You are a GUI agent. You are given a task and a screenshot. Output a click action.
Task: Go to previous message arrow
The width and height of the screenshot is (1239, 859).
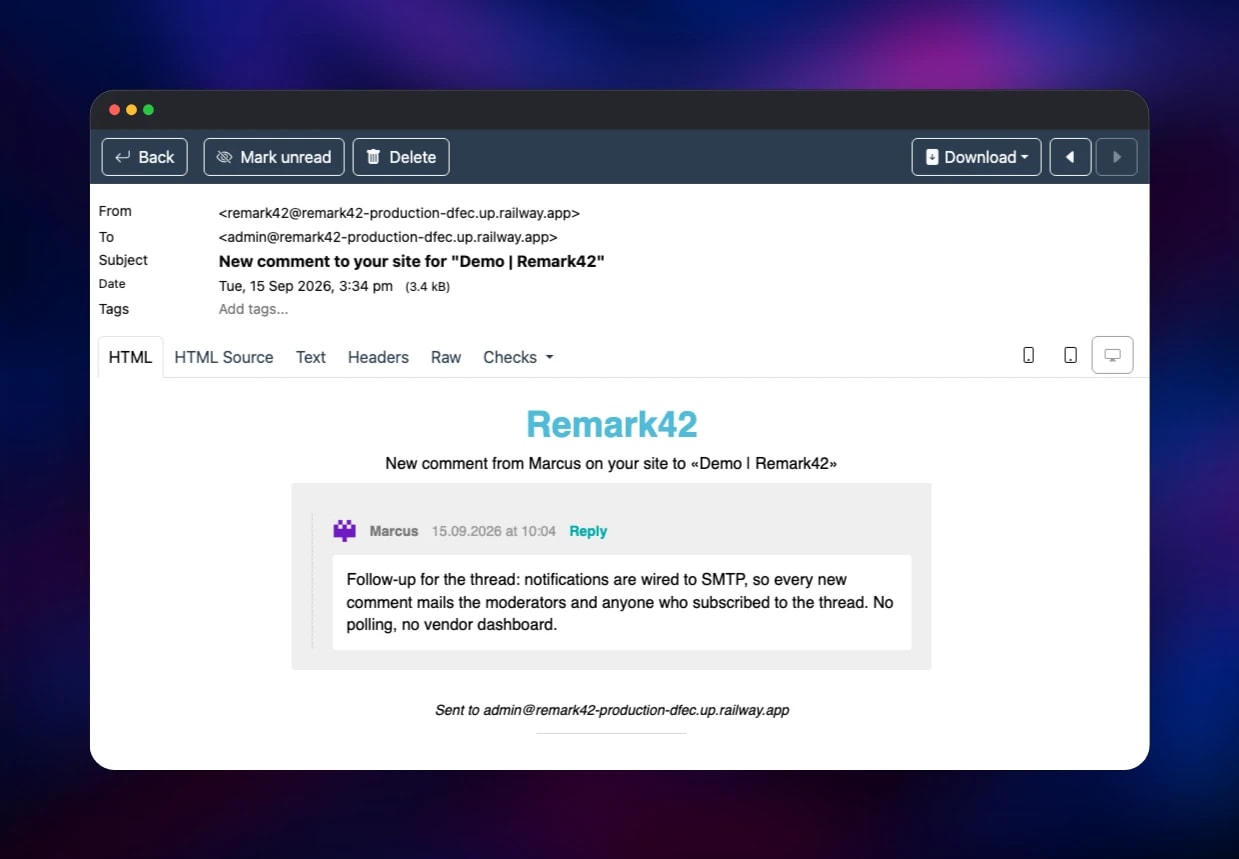pos(1070,157)
